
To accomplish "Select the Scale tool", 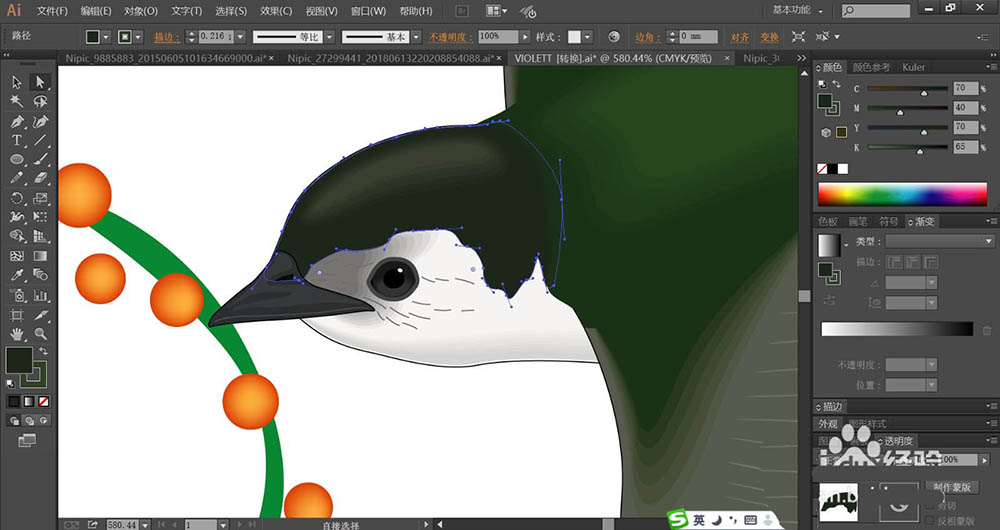I will [40, 198].
